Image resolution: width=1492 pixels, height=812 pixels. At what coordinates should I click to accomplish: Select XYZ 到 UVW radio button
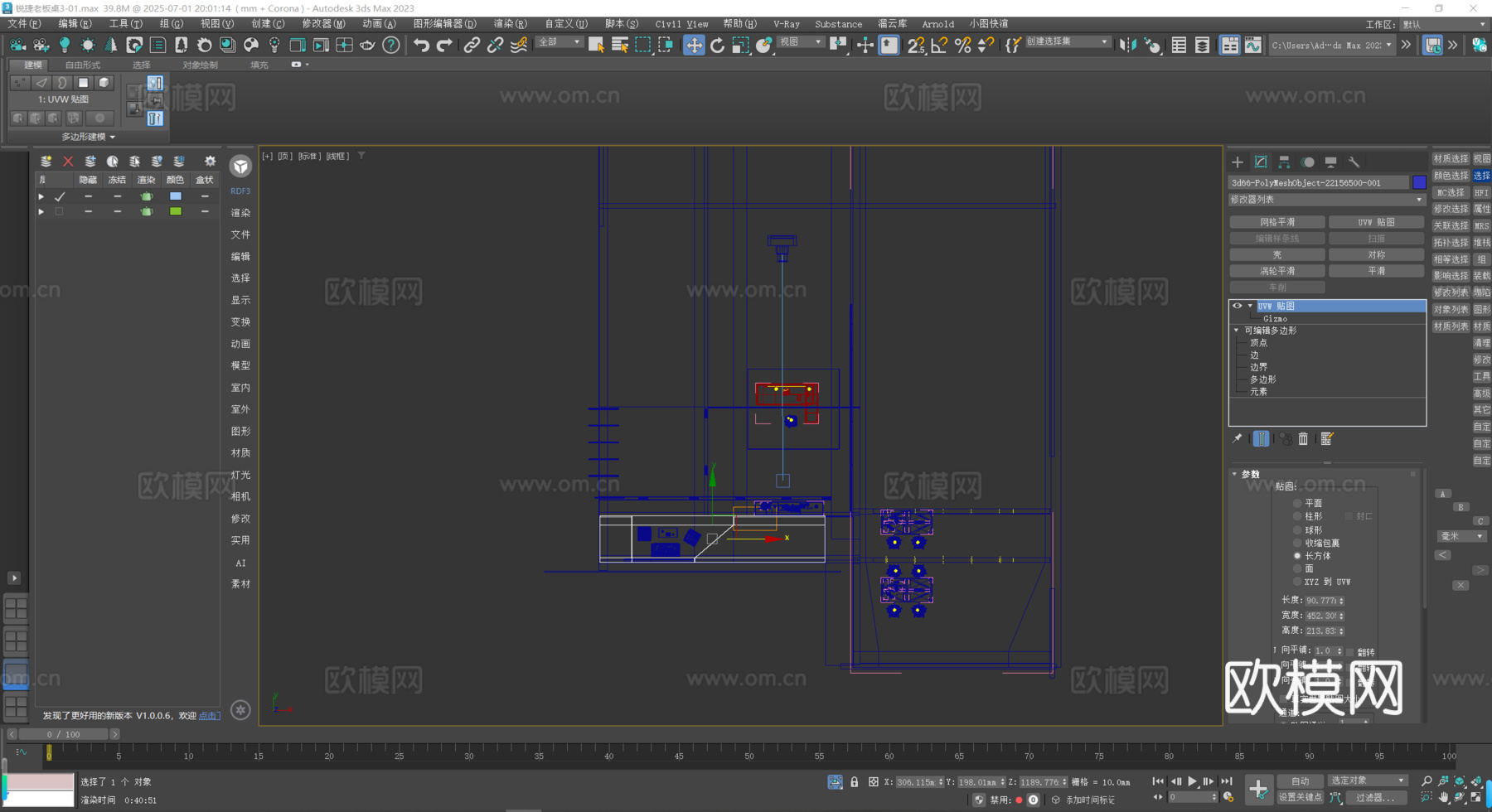point(1297,582)
